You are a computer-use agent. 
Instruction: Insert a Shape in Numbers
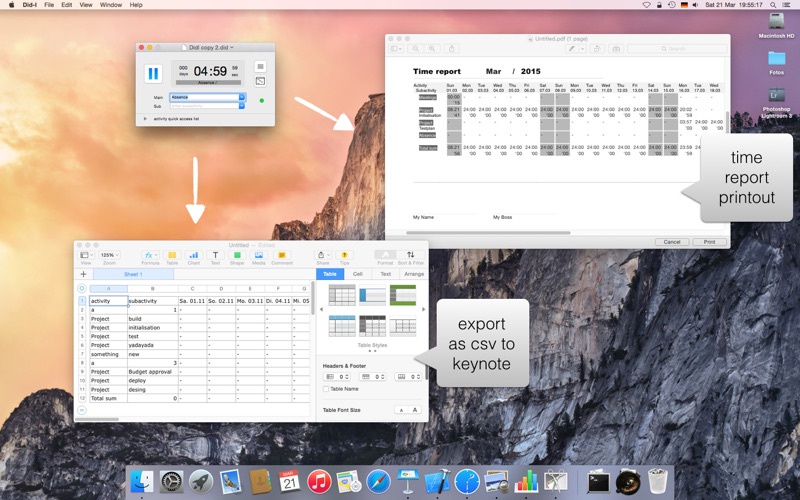(237, 255)
